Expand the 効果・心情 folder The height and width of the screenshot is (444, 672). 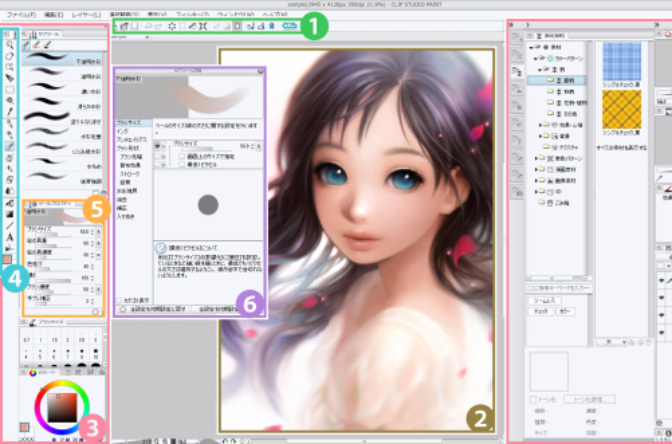(x=541, y=125)
